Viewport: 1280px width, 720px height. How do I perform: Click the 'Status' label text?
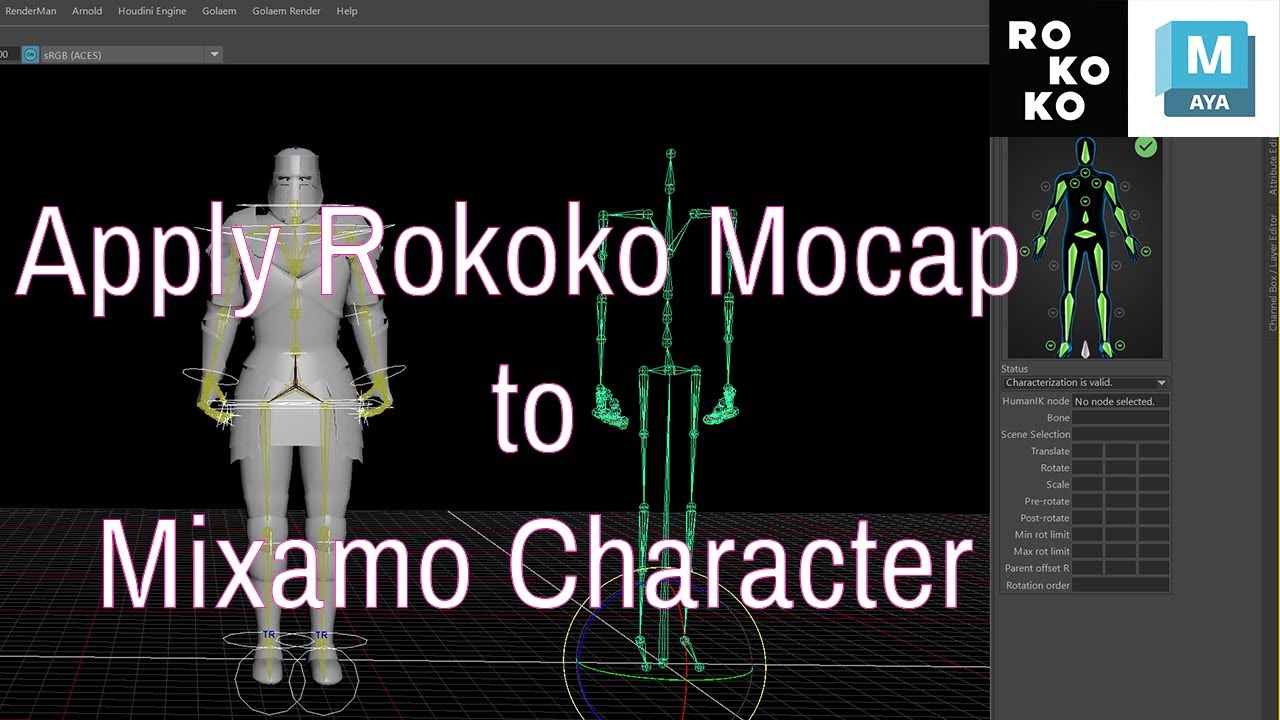[1014, 369]
